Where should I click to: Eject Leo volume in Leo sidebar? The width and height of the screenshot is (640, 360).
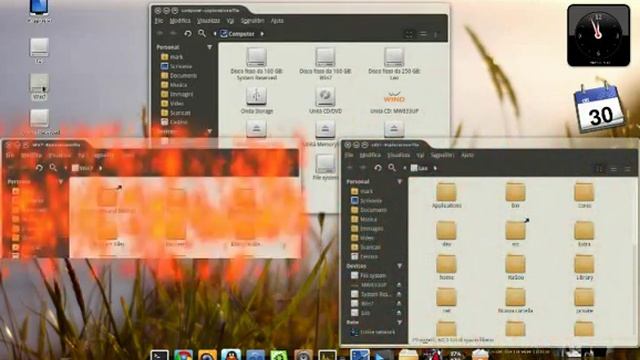click(399, 313)
